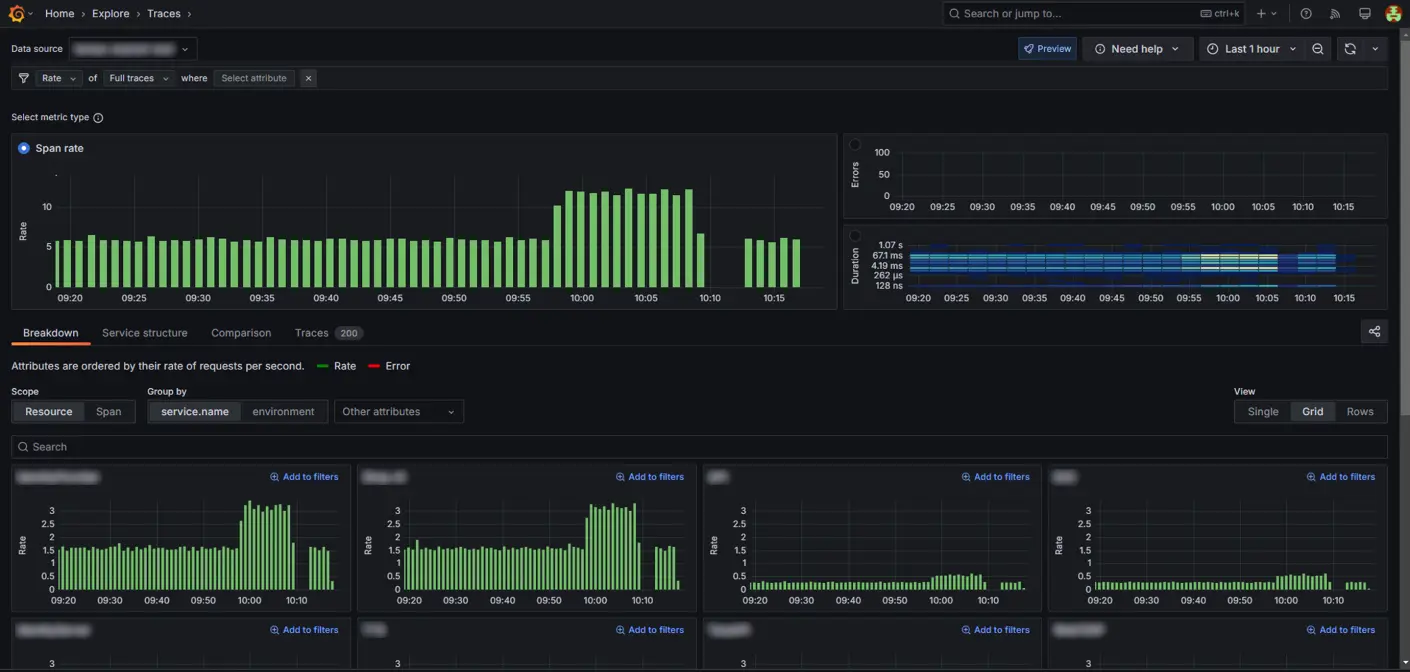Image resolution: width=1410 pixels, height=672 pixels.
Task: Open the news feed RSS icon
Action: point(1334,14)
